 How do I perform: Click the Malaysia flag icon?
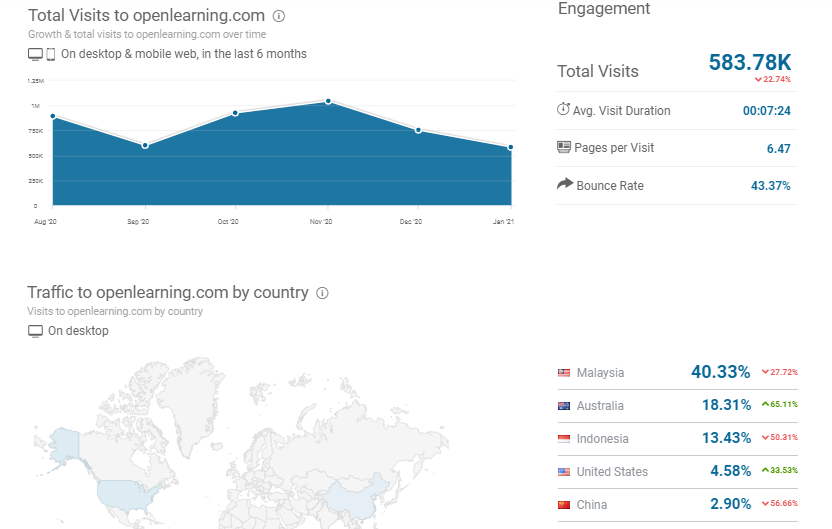pyautogui.click(x=564, y=373)
